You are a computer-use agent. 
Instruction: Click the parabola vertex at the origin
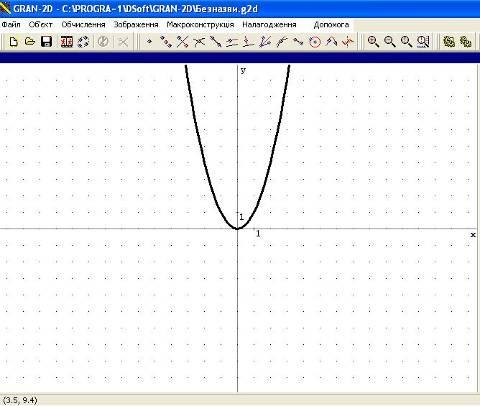(x=237, y=229)
